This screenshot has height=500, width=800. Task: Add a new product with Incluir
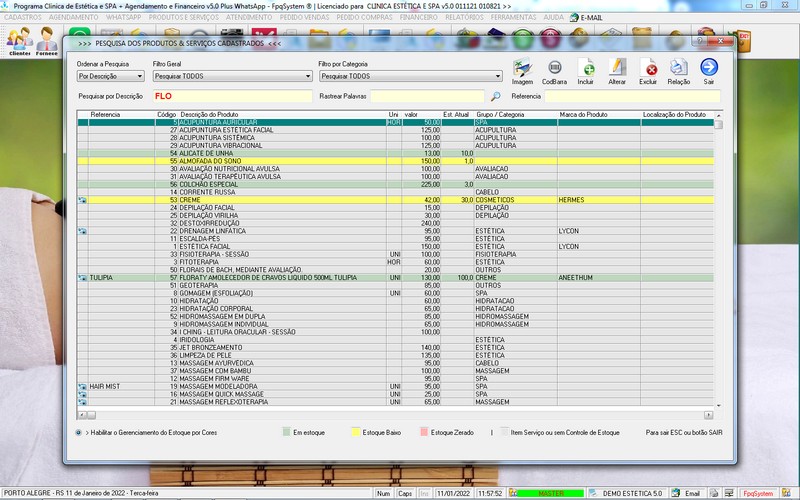click(x=586, y=71)
